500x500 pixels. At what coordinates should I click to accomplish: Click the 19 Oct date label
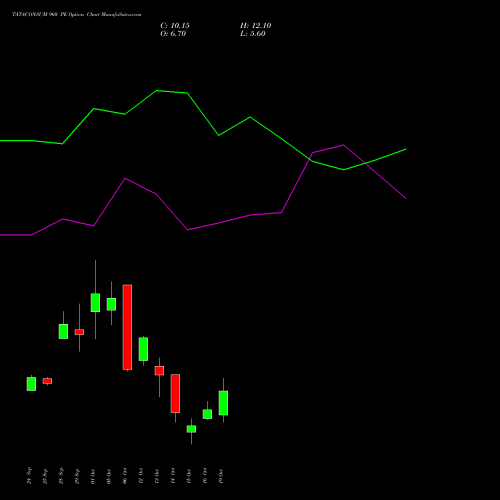pos(221,476)
